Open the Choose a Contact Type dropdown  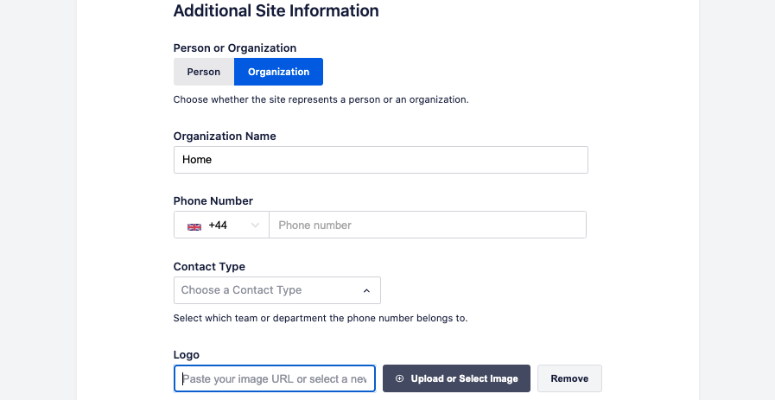pyautogui.click(x=277, y=290)
